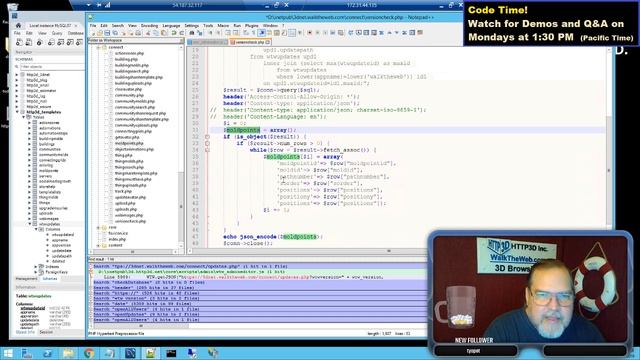
Task: Switch to the Management tab in Workbench
Action: point(27,279)
